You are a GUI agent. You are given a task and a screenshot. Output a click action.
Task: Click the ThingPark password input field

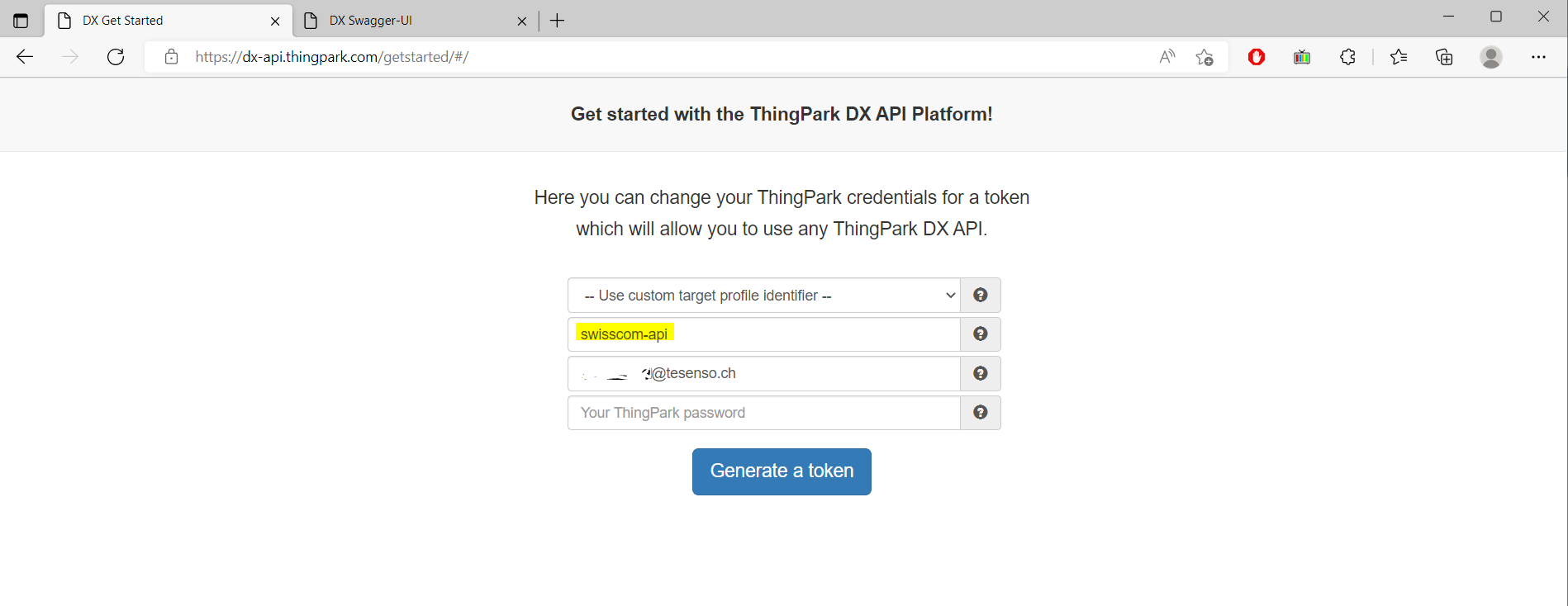tap(764, 412)
